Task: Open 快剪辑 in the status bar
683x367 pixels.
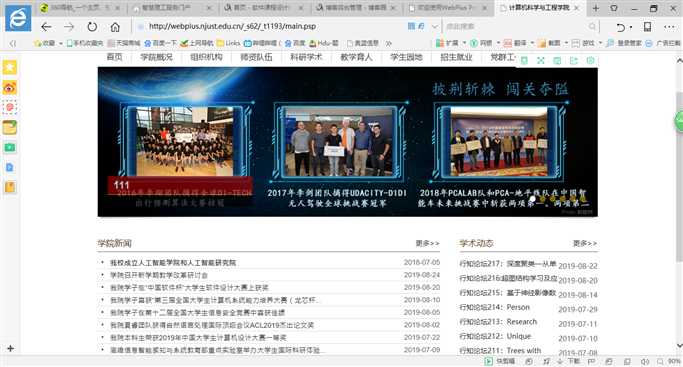Action: tap(500, 361)
